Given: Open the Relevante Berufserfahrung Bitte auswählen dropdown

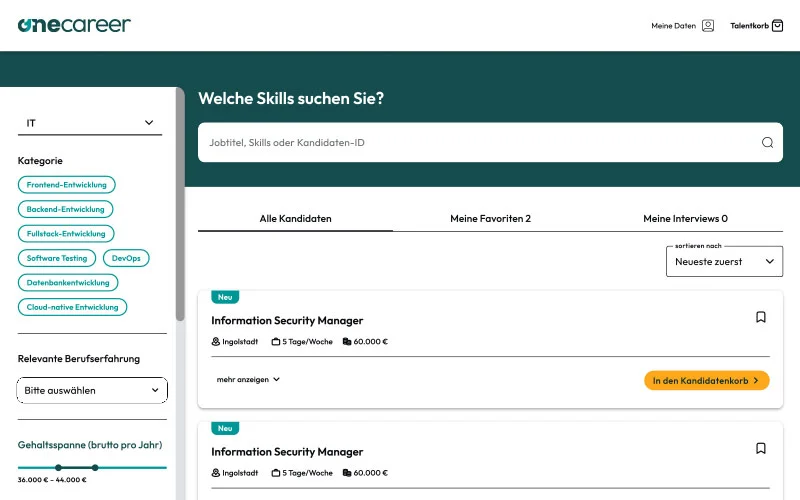Looking at the screenshot, I should pyautogui.click(x=92, y=390).
